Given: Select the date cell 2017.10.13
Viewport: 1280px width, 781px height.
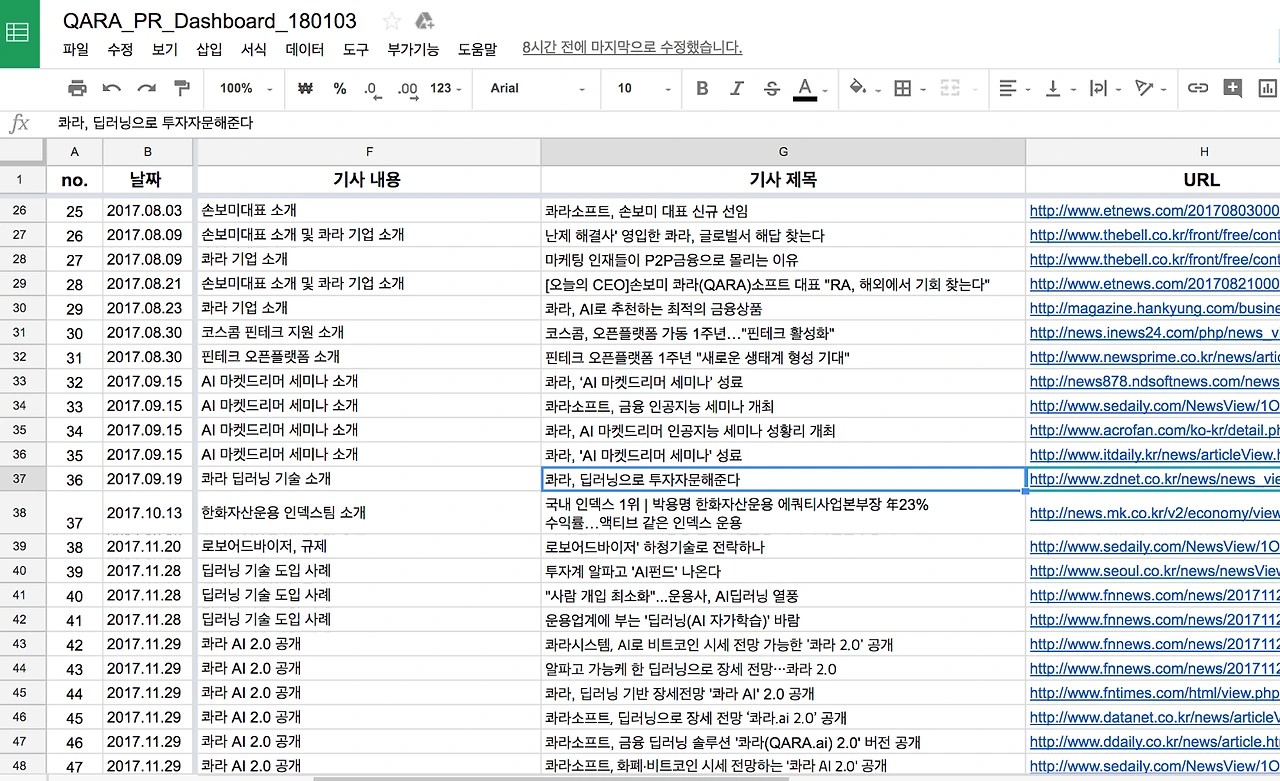Looking at the screenshot, I should tap(147, 513).
